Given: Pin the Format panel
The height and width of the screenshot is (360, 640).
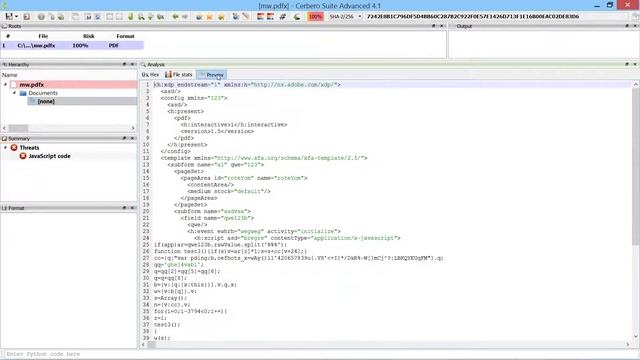Looking at the screenshot, I should pyautogui.click(x=124, y=208).
